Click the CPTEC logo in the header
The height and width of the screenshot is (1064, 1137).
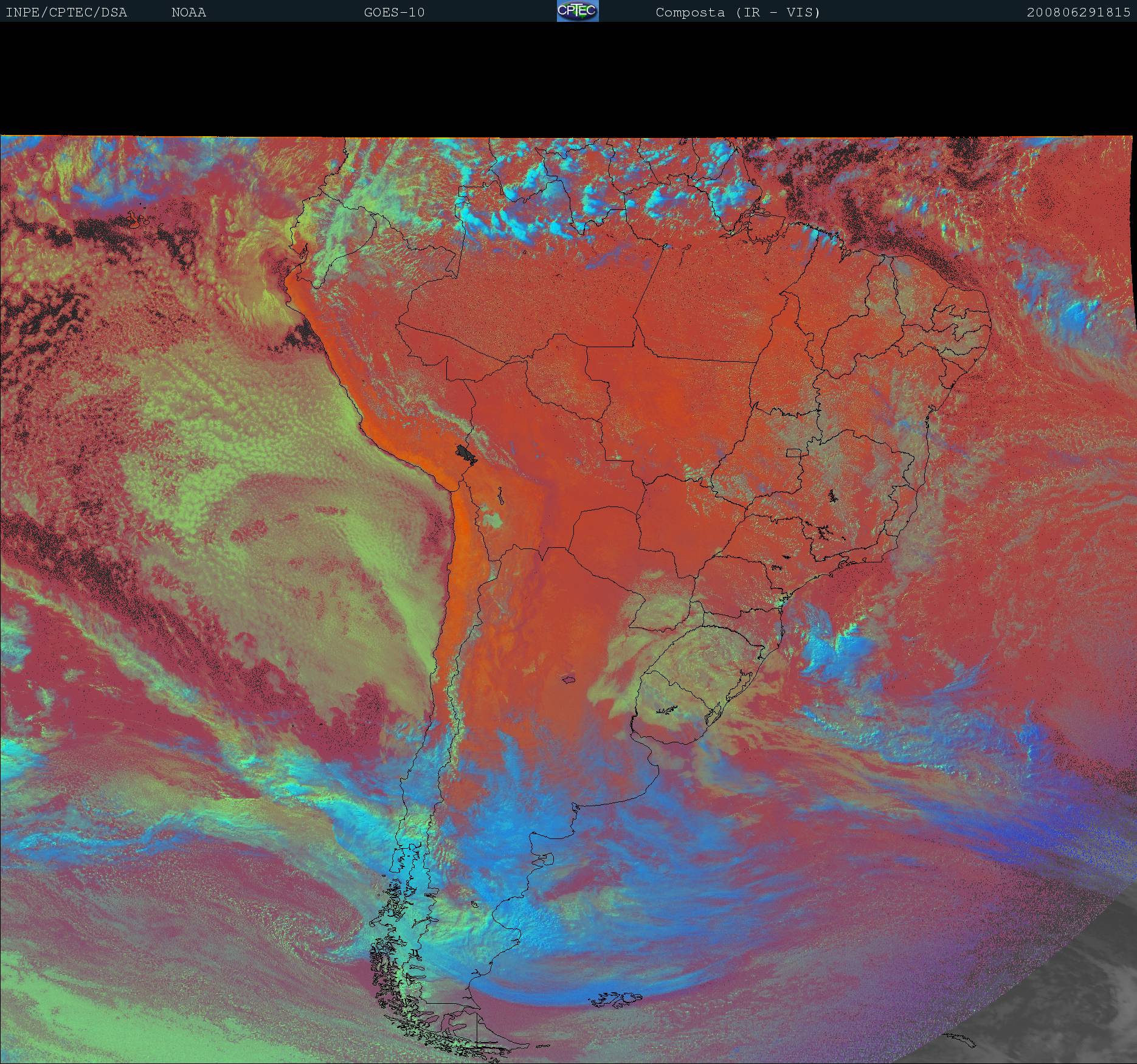(x=578, y=11)
